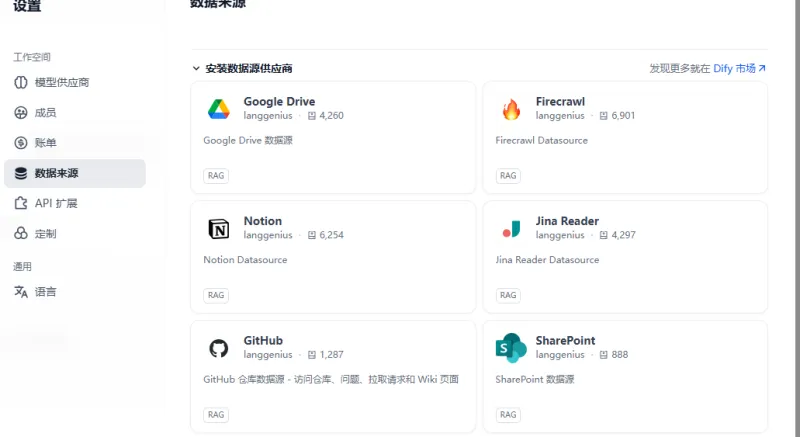Click the GitHub octocat icon
800x437 pixels.
219,348
